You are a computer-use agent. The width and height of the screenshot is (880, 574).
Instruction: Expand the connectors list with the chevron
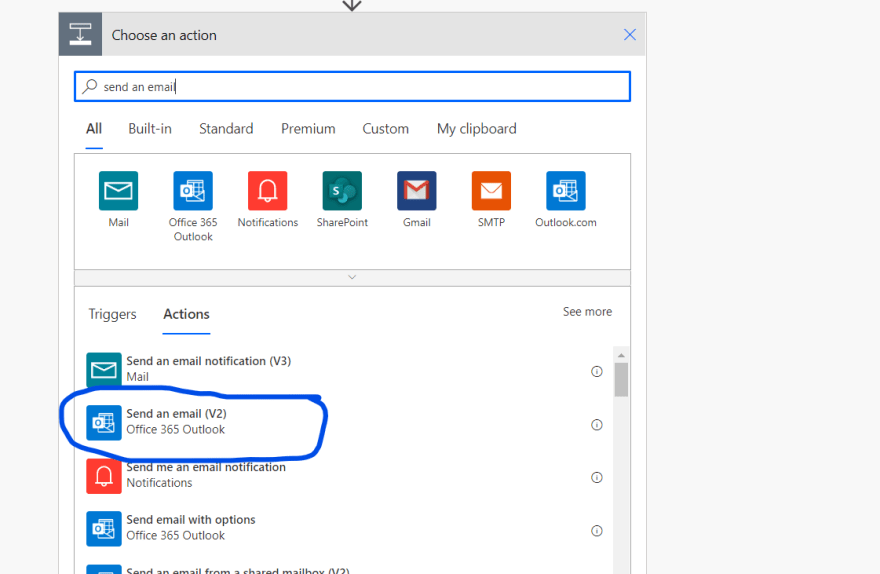(x=352, y=277)
